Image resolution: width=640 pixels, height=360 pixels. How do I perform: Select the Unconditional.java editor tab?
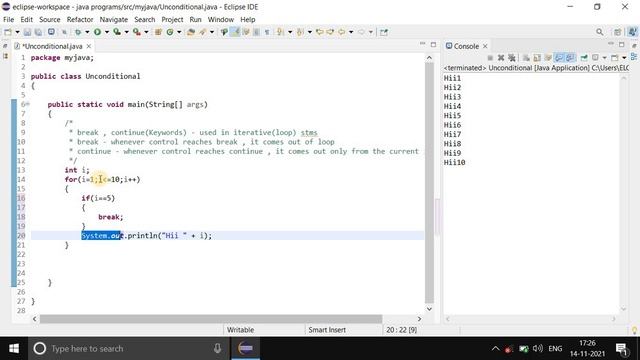coord(52,46)
